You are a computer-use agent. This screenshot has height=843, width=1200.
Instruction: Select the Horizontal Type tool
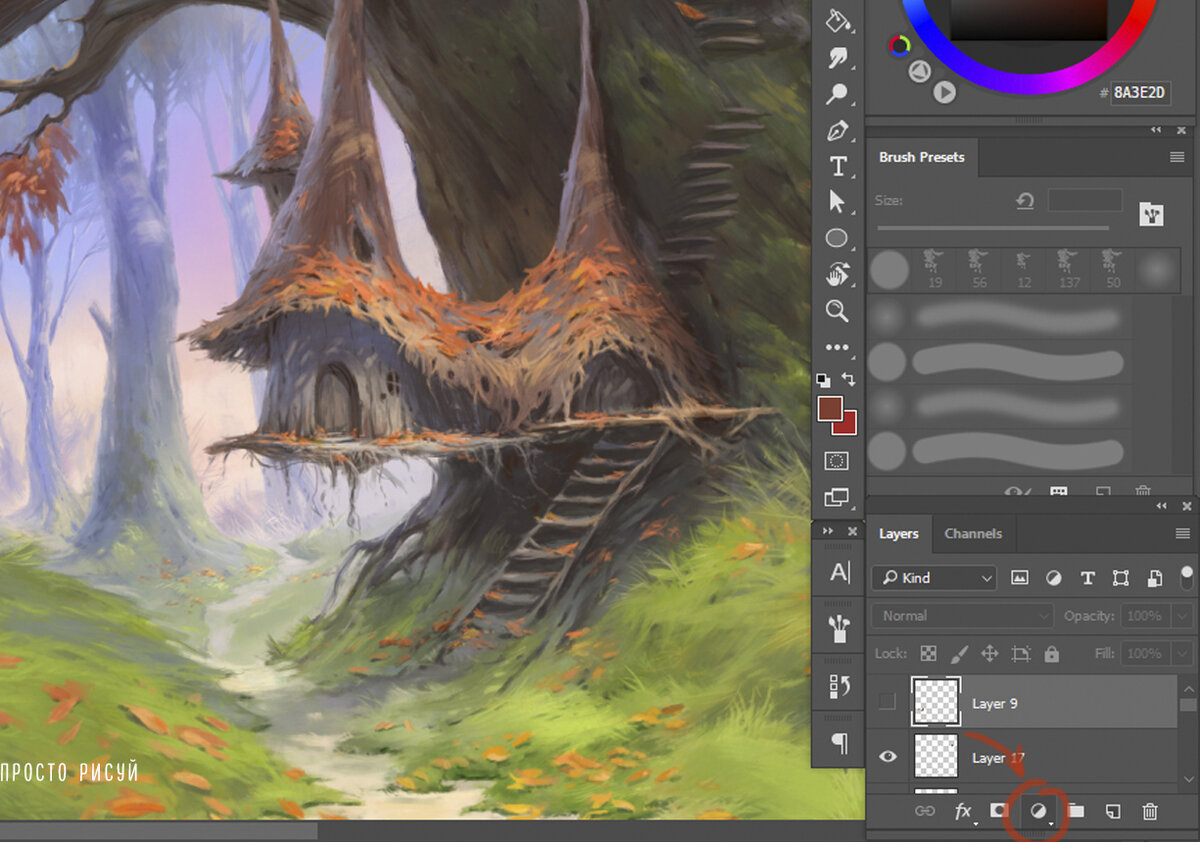point(837,166)
